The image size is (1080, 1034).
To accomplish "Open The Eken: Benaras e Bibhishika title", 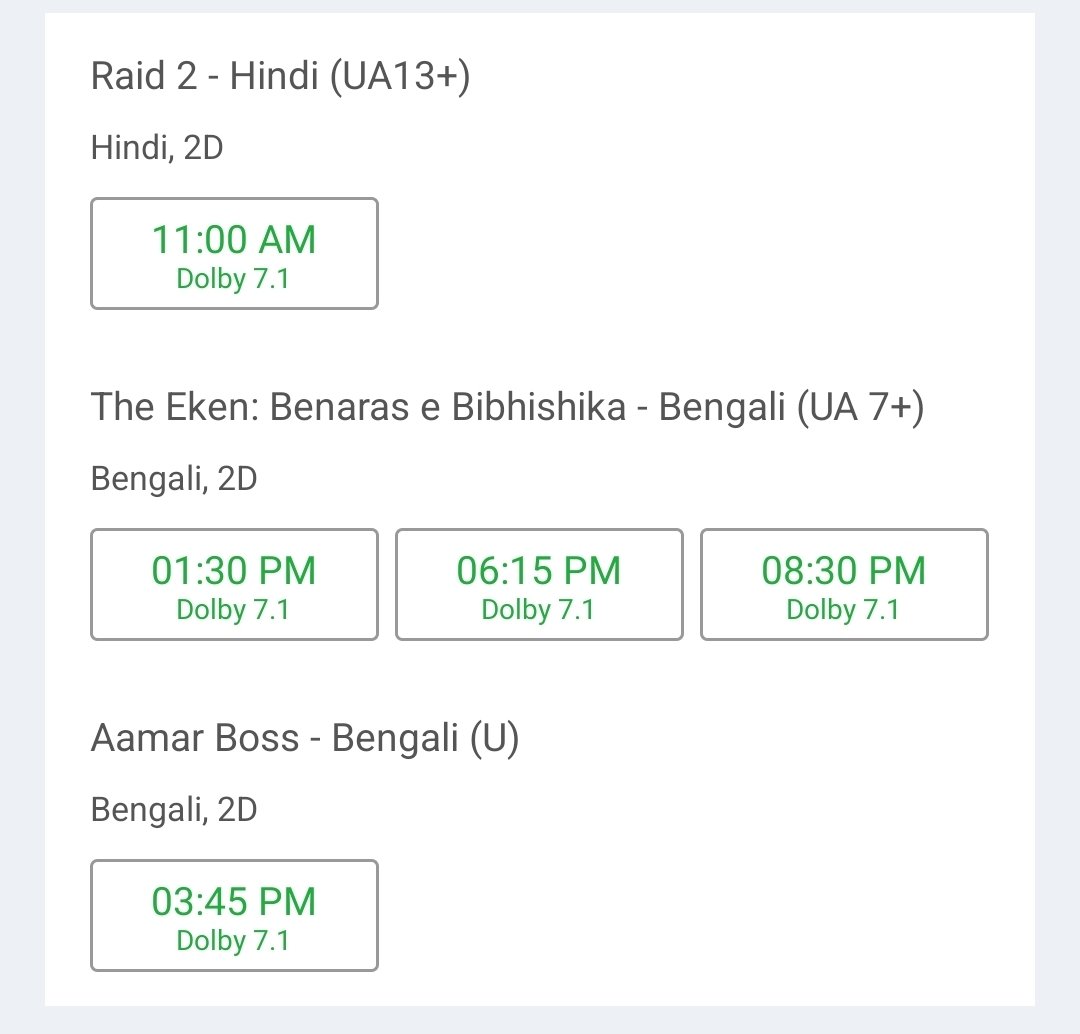I will [508, 406].
